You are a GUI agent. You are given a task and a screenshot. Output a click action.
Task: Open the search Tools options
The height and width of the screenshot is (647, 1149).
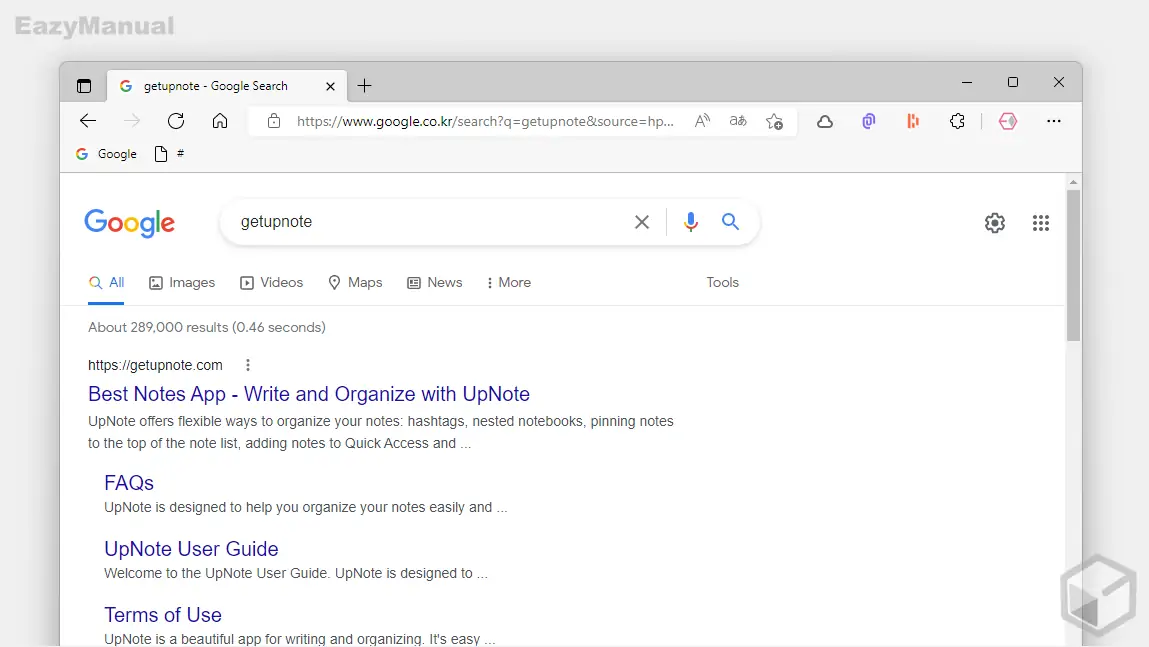(723, 283)
